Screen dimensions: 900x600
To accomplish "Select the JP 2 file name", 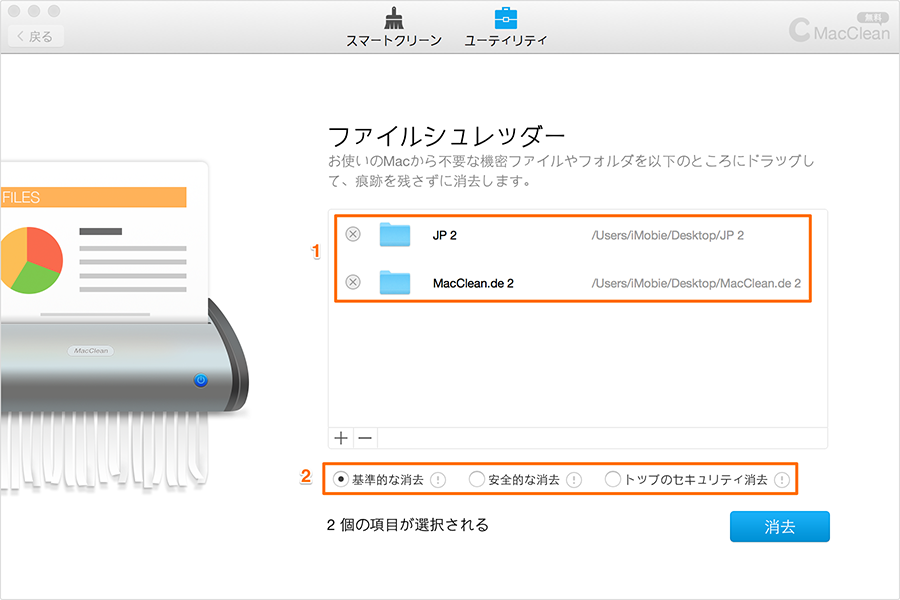I will (x=445, y=235).
